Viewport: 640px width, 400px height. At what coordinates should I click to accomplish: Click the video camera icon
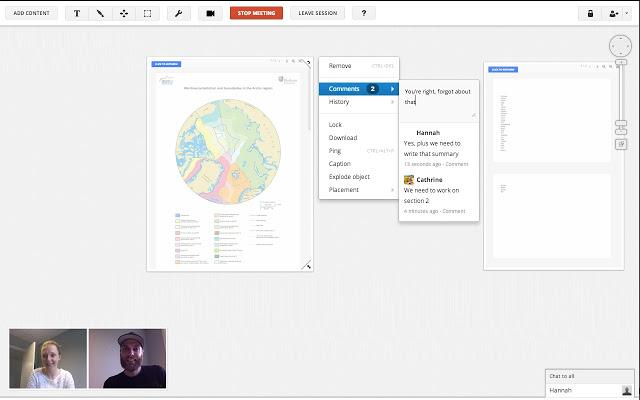211,13
